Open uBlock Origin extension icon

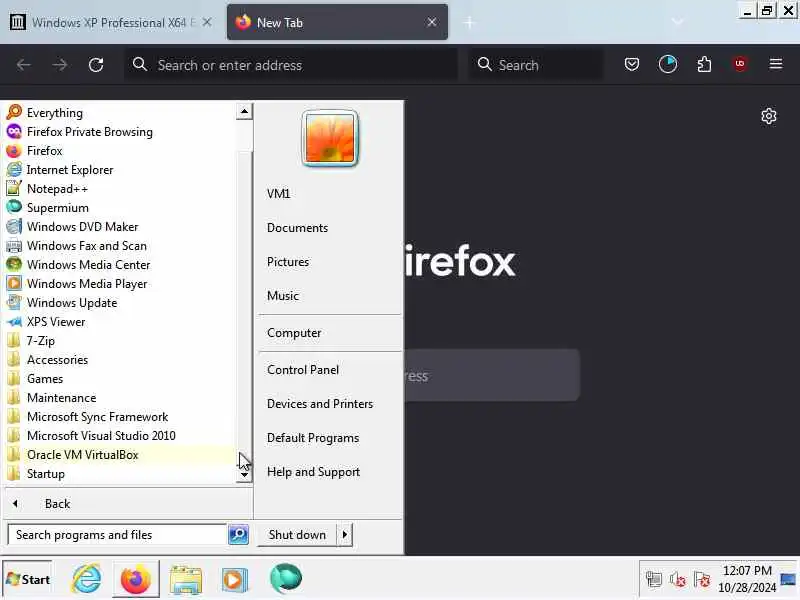click(x=740, y=64)
